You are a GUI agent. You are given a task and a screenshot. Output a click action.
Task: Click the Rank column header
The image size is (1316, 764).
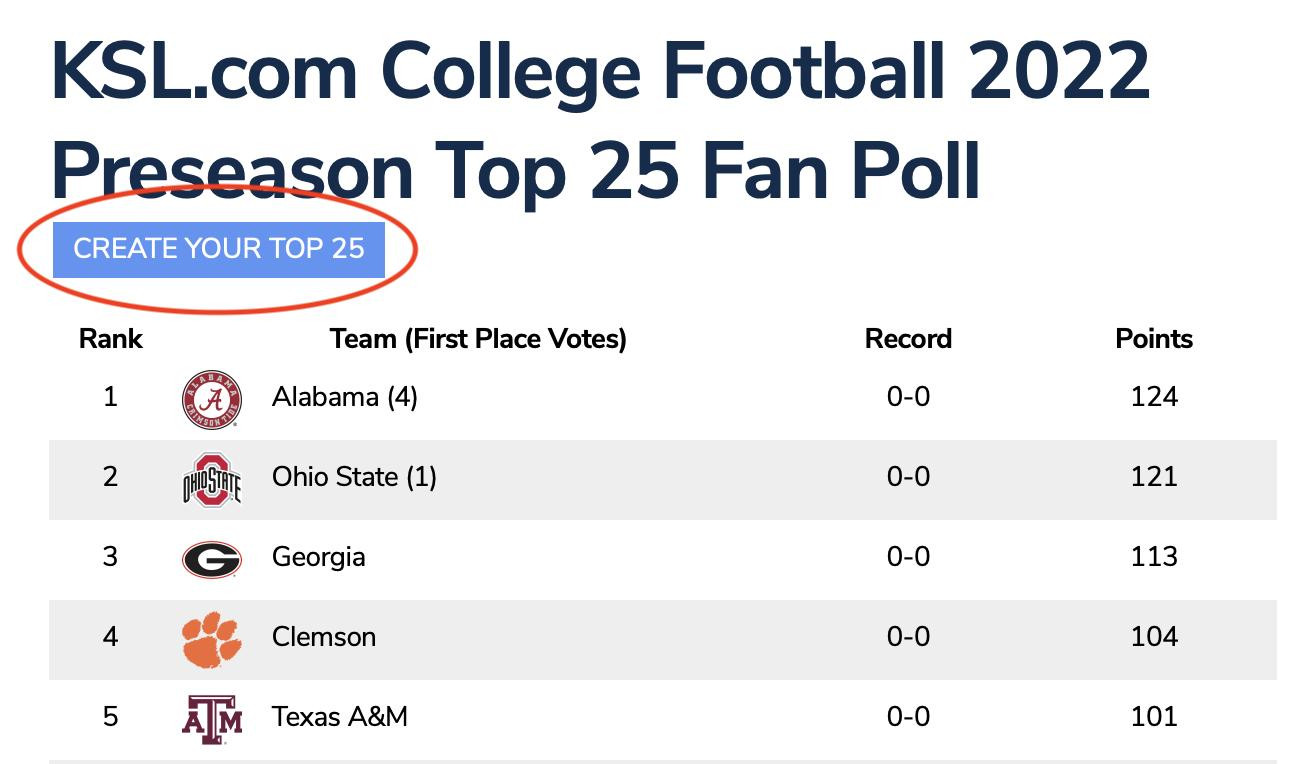coord(110,339)
